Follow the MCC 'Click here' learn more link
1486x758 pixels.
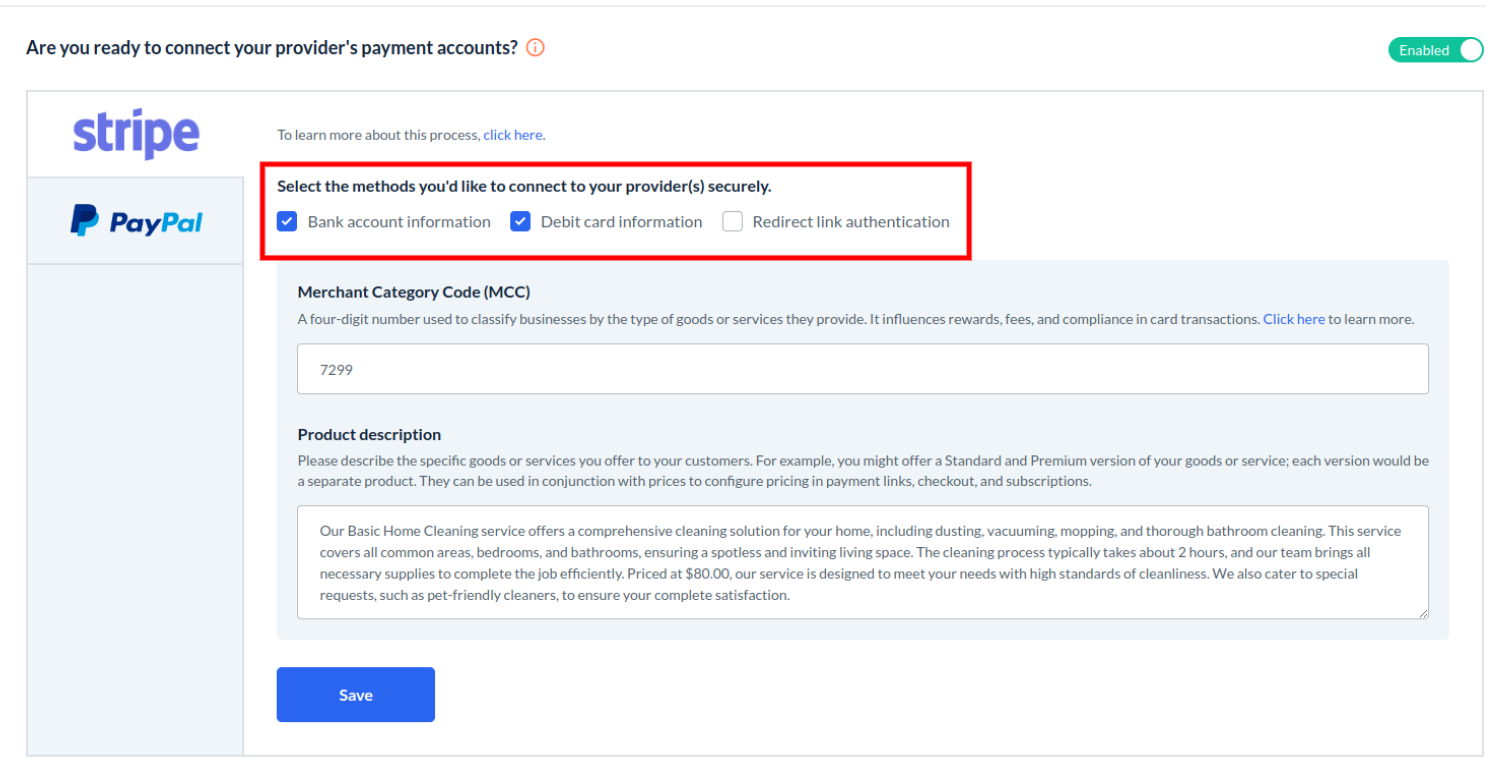(x=1293, y=319)
